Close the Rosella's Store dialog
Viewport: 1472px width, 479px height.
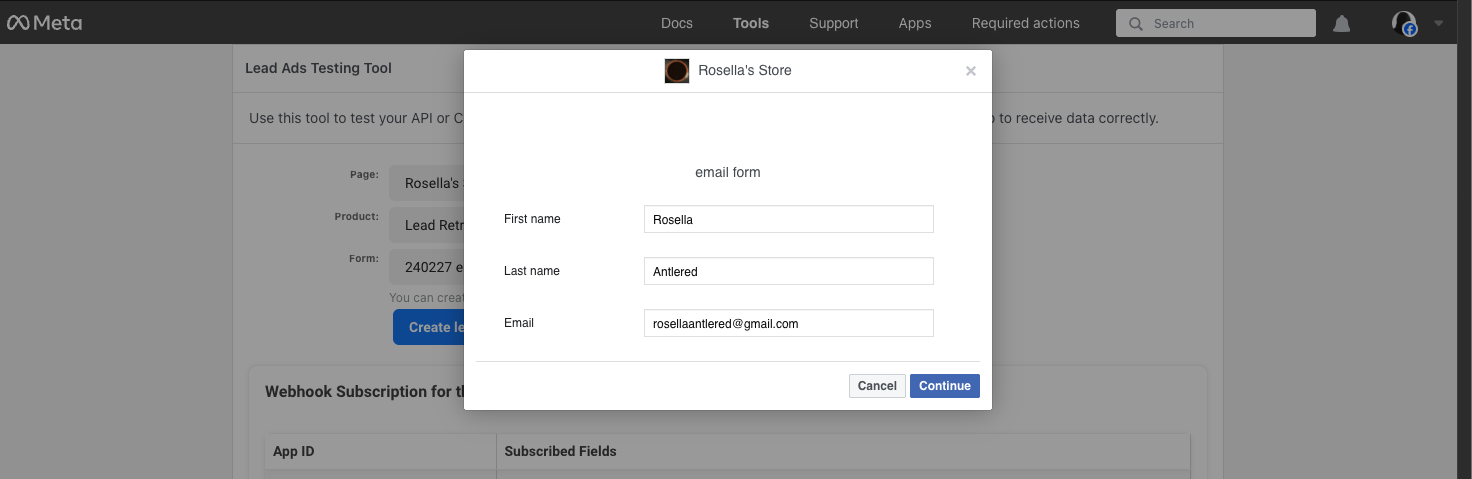coord(970,71)
